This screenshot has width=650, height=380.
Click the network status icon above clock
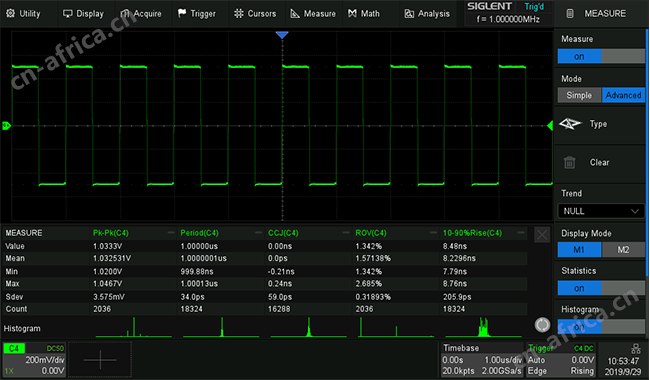point(635,349)
